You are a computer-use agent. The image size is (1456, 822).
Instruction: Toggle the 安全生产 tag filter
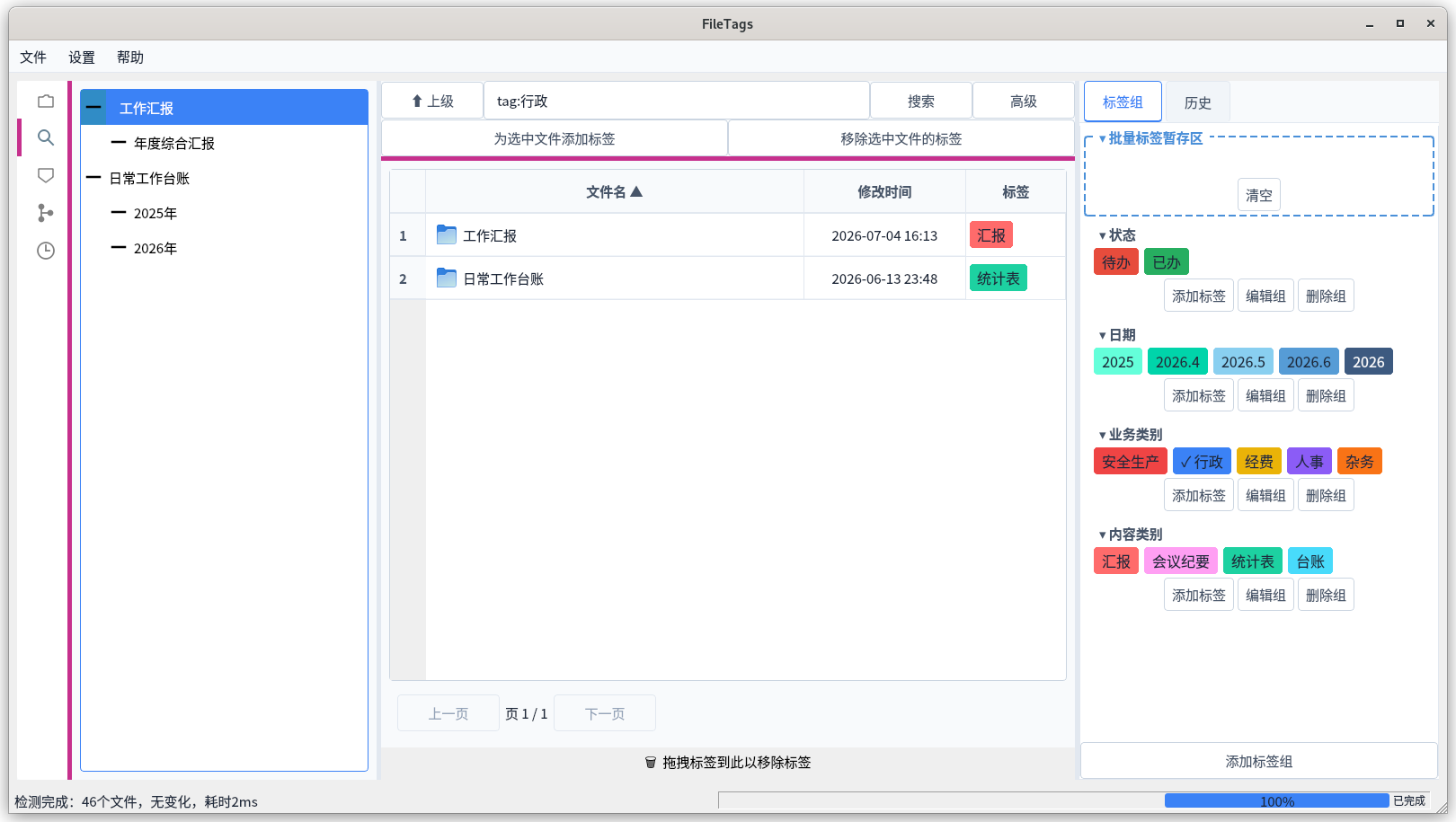click(x=1131, y=462)
